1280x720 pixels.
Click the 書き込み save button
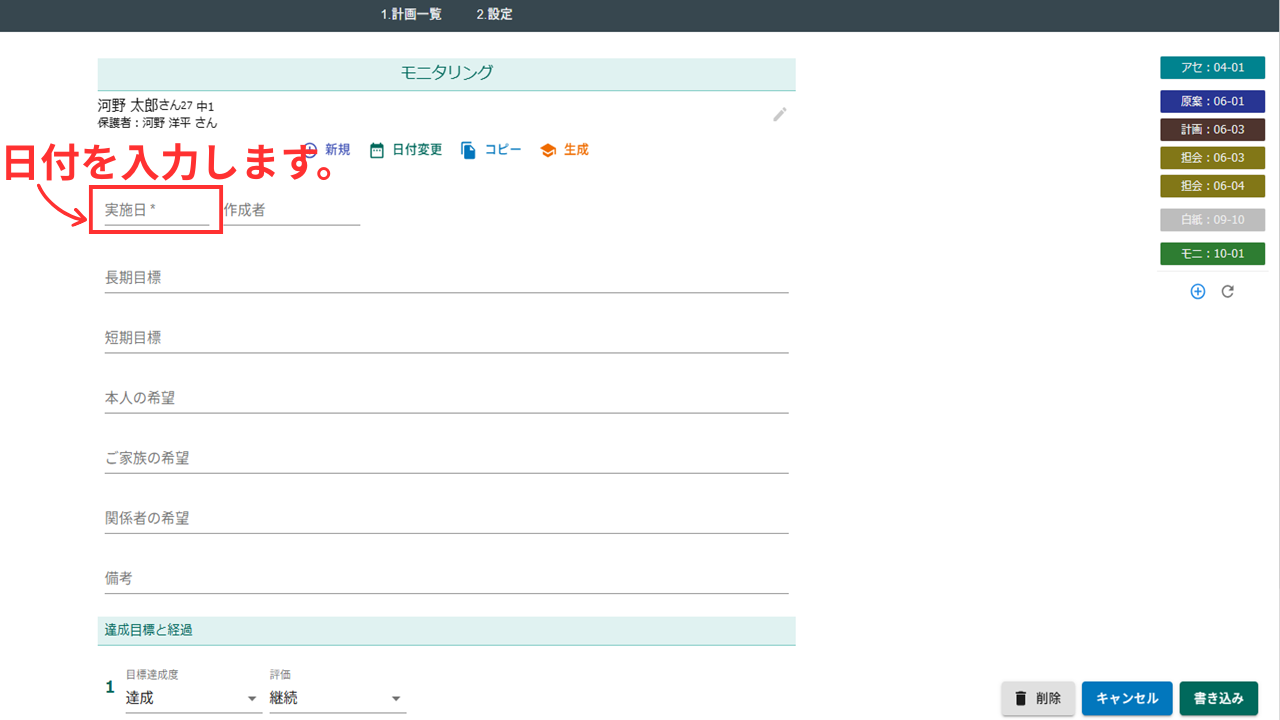point(1218,698)
